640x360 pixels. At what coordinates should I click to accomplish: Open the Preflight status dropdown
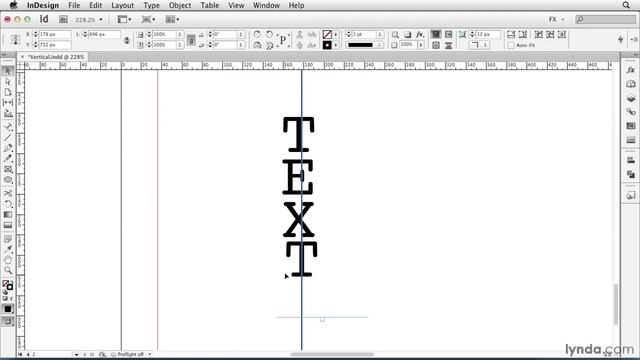[x=150, y=354]
